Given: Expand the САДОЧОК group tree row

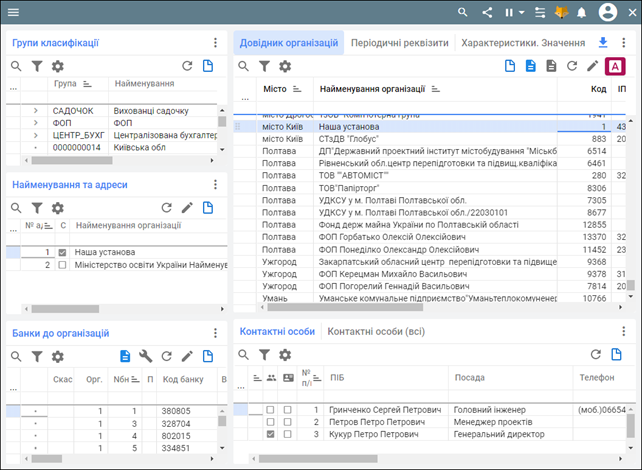Looking at the screenshot, I should pyautogui.click(x=35, y=110).
